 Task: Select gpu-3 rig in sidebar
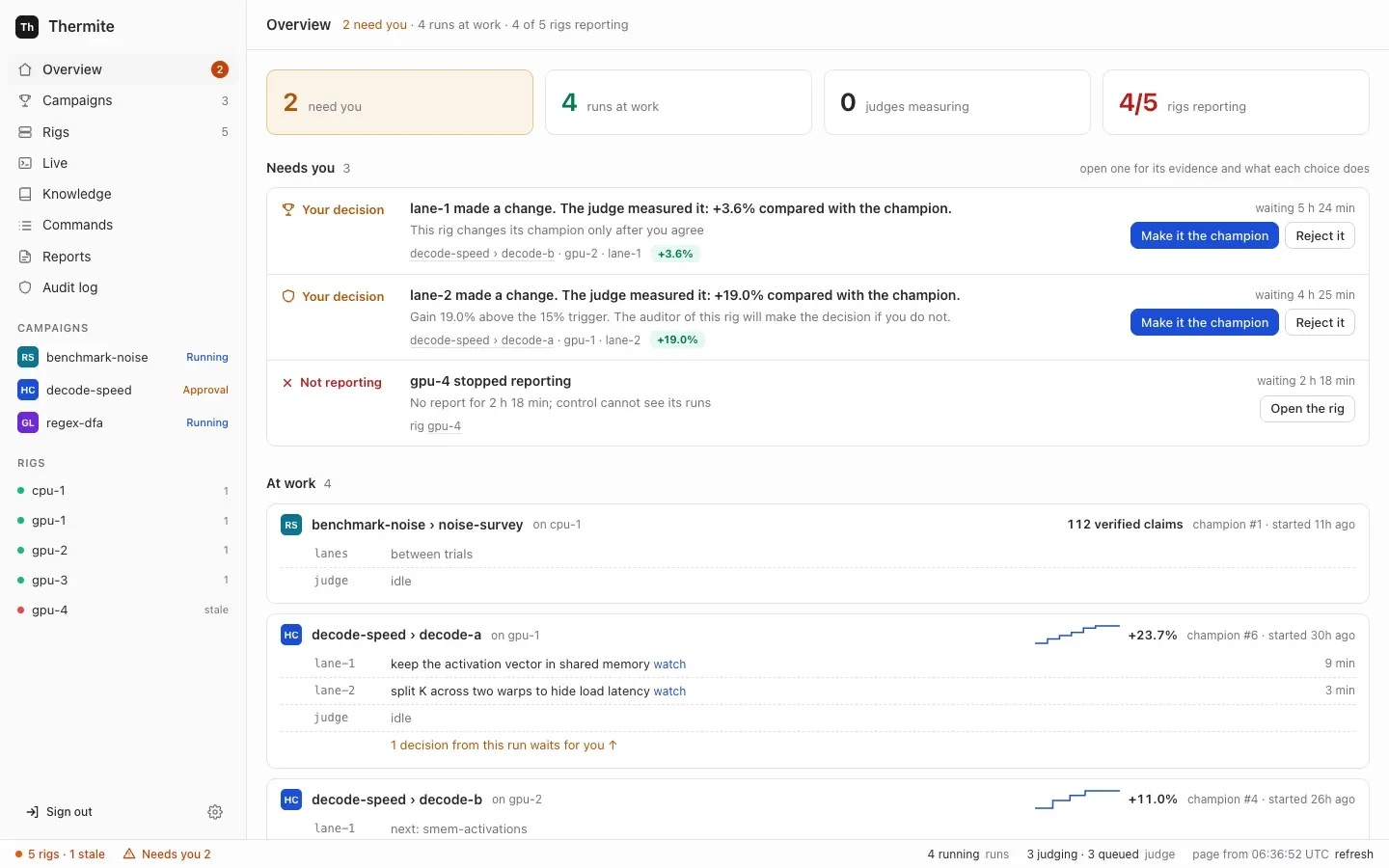point(123,581)
